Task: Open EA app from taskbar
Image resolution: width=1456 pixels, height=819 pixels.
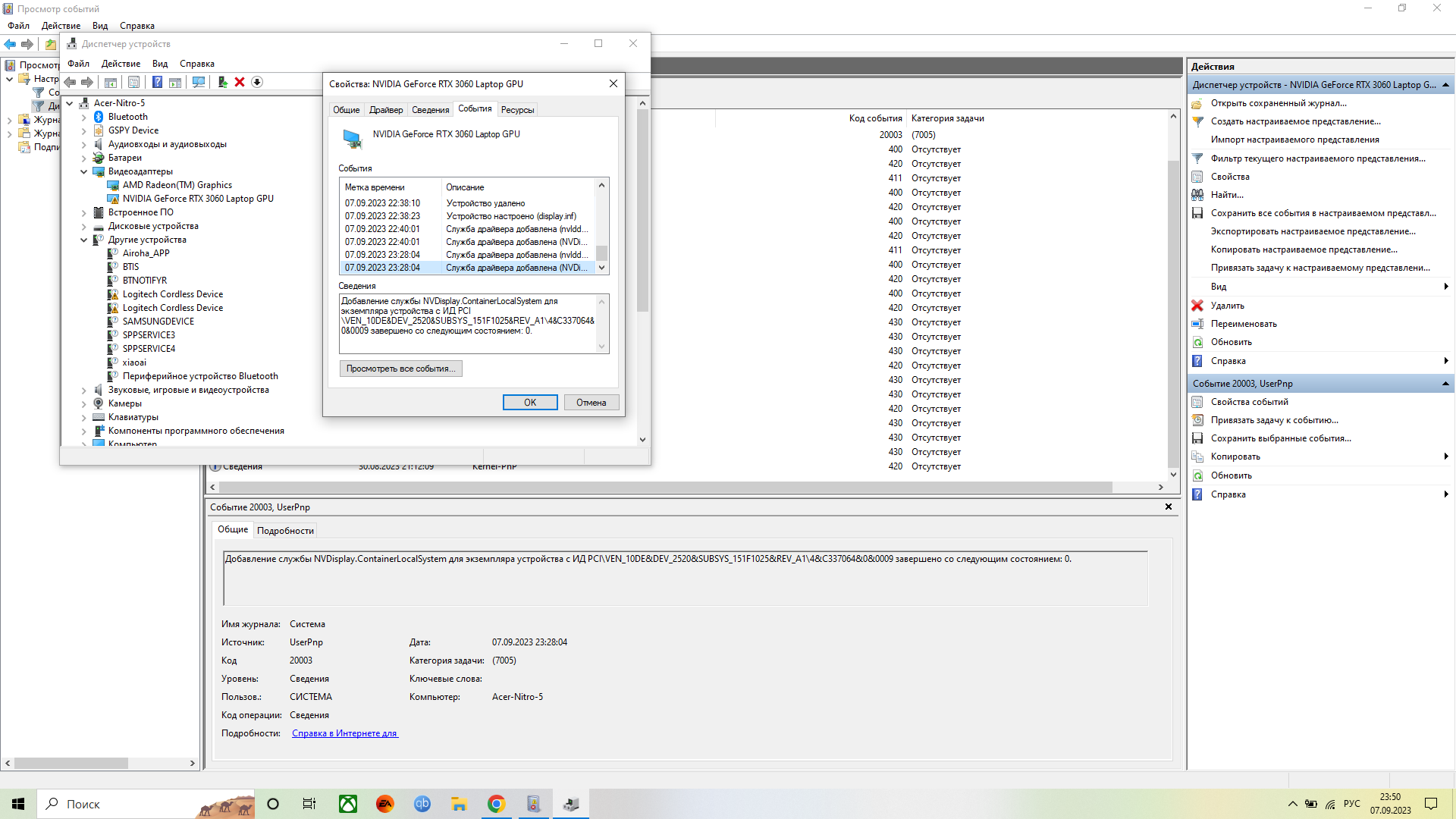Action: pos(385,804)
